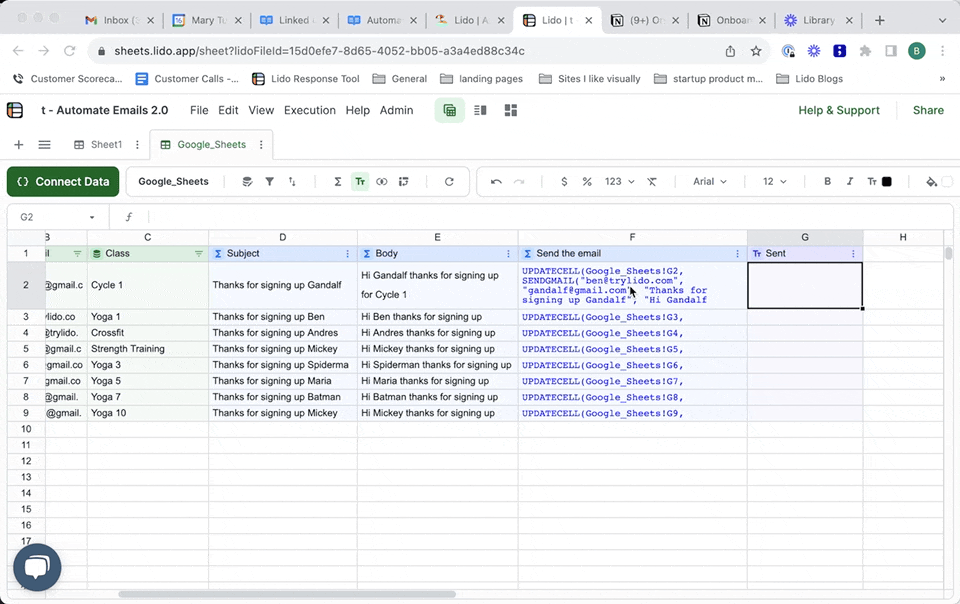Open the Arial font dropdown

click(710, 182)
